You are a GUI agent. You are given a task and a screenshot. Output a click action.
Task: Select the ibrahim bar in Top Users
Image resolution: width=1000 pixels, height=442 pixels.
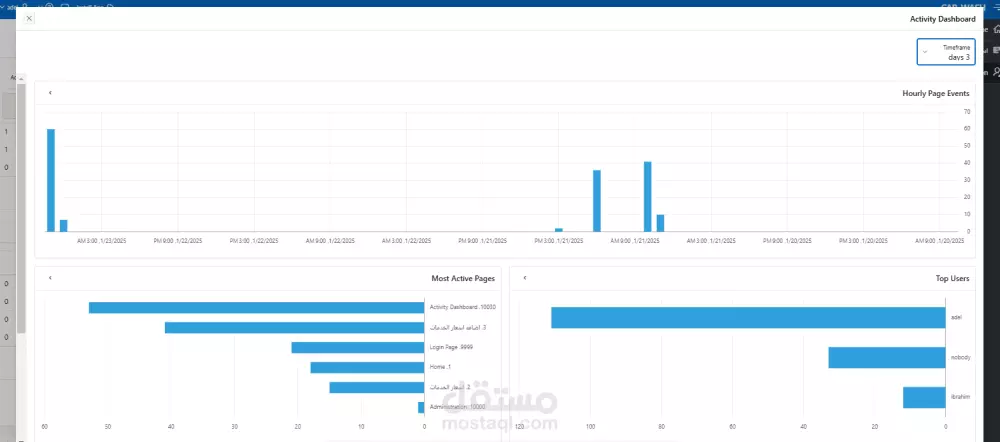924,397
